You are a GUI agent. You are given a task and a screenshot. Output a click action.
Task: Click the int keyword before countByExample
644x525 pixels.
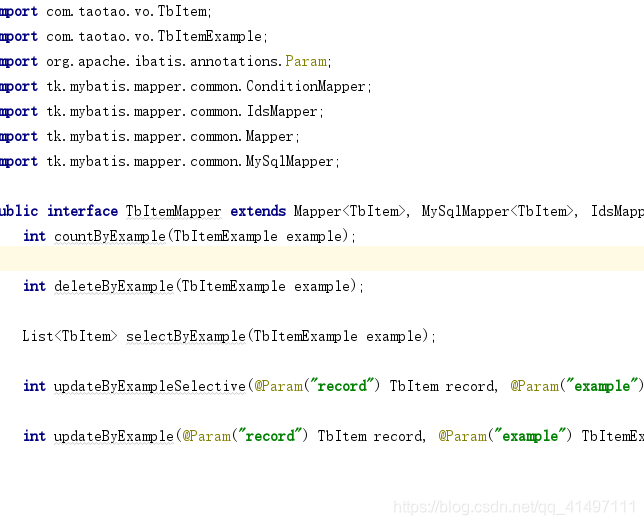point(34,236)
